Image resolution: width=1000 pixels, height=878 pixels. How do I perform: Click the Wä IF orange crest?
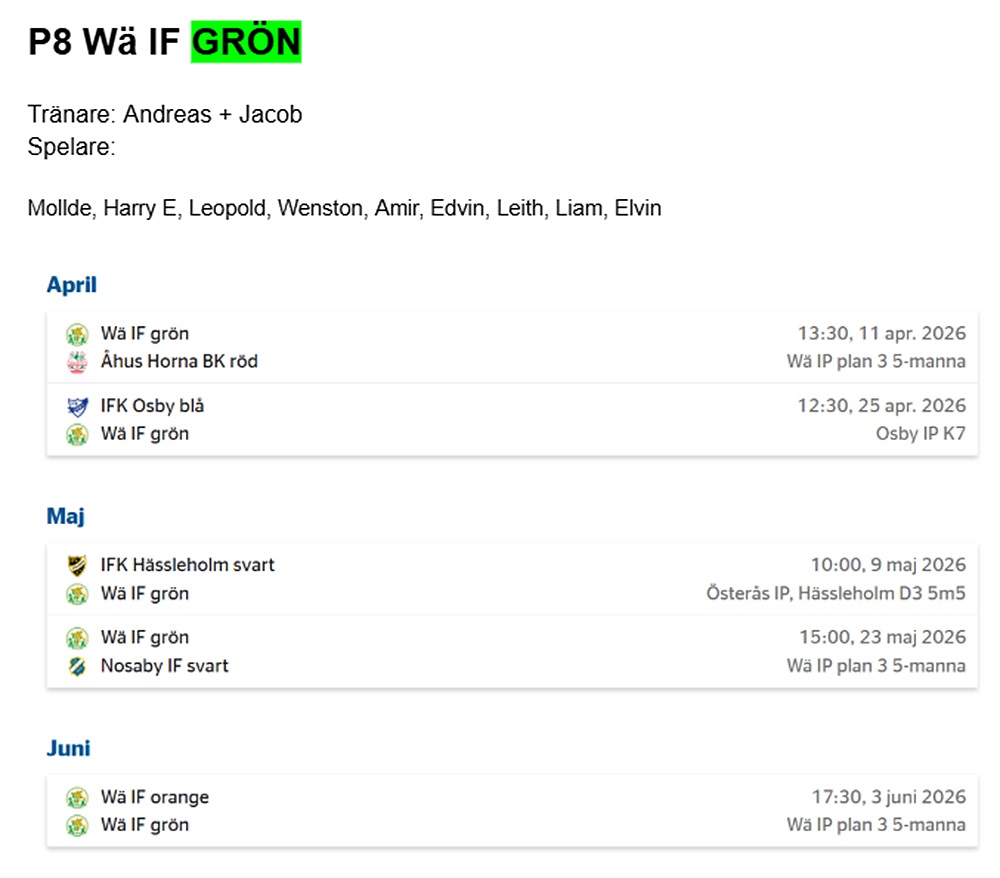point(77,798)
